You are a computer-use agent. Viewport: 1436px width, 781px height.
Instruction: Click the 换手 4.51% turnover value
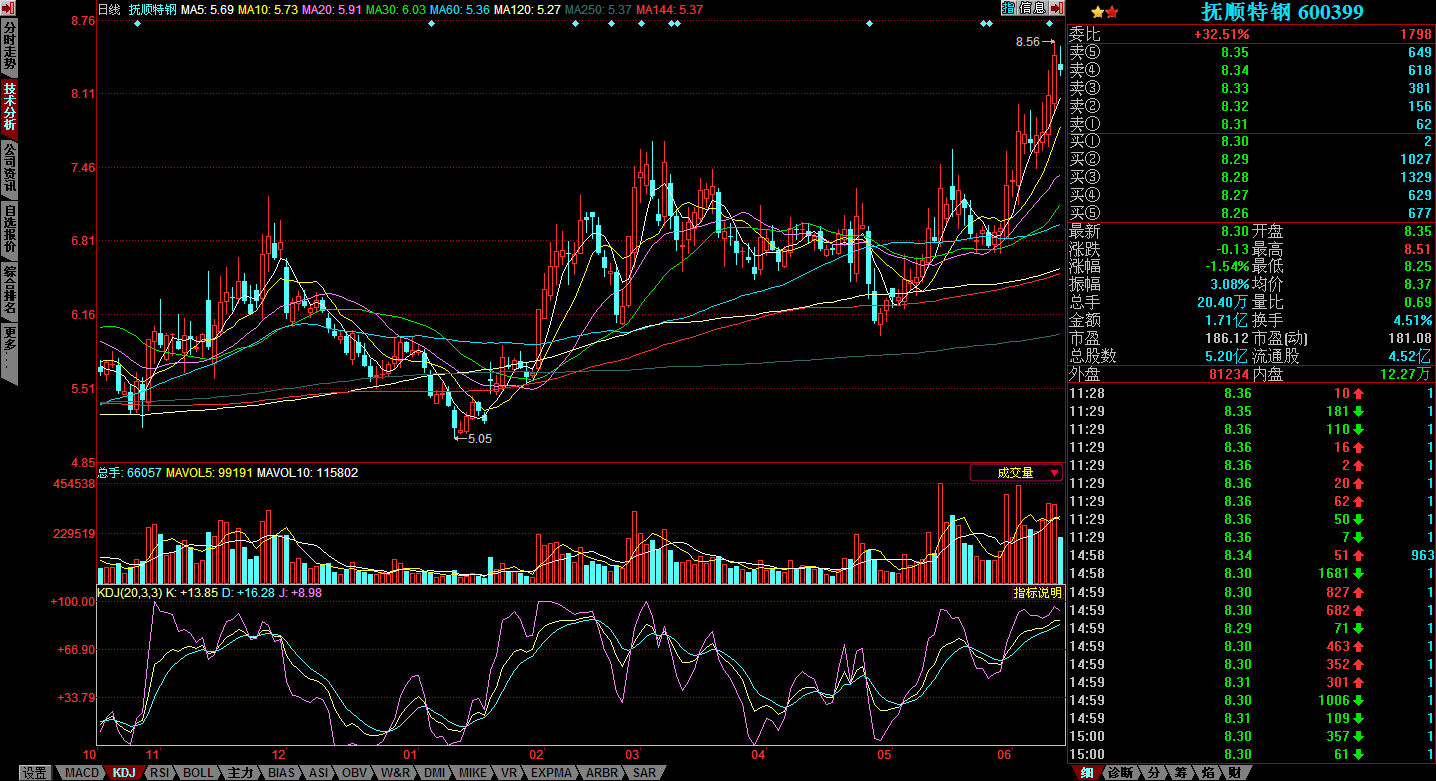[1413, 320]
